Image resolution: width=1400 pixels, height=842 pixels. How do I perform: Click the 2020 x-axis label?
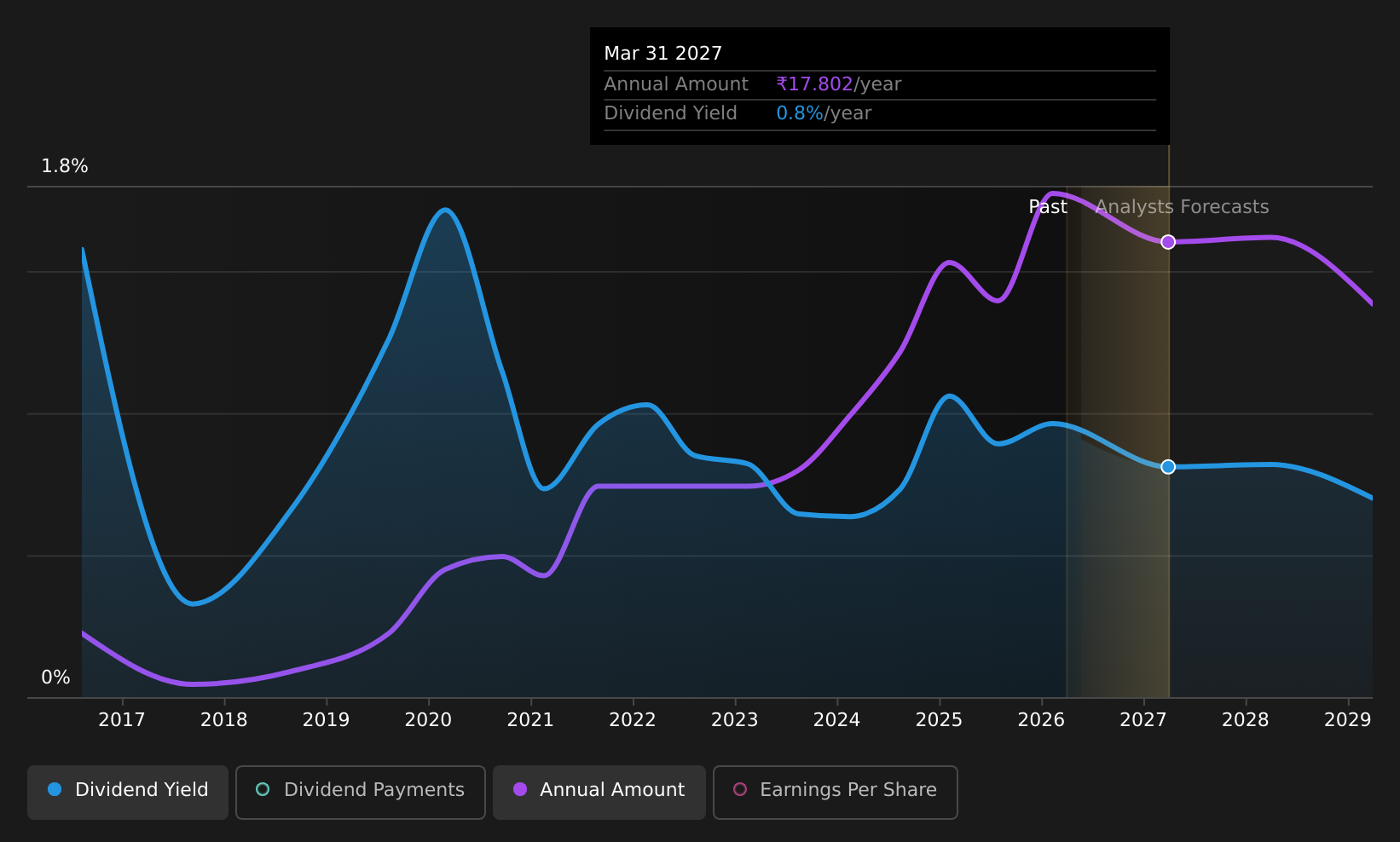click(428, 720)
